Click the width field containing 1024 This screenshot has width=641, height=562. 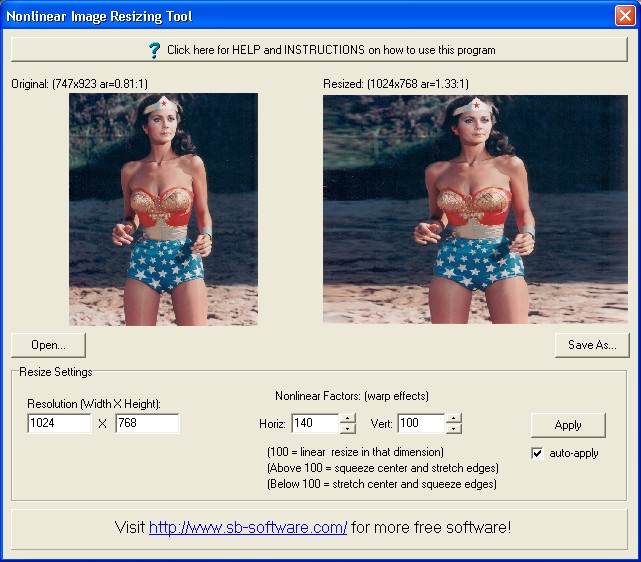[x=59, y=423]
